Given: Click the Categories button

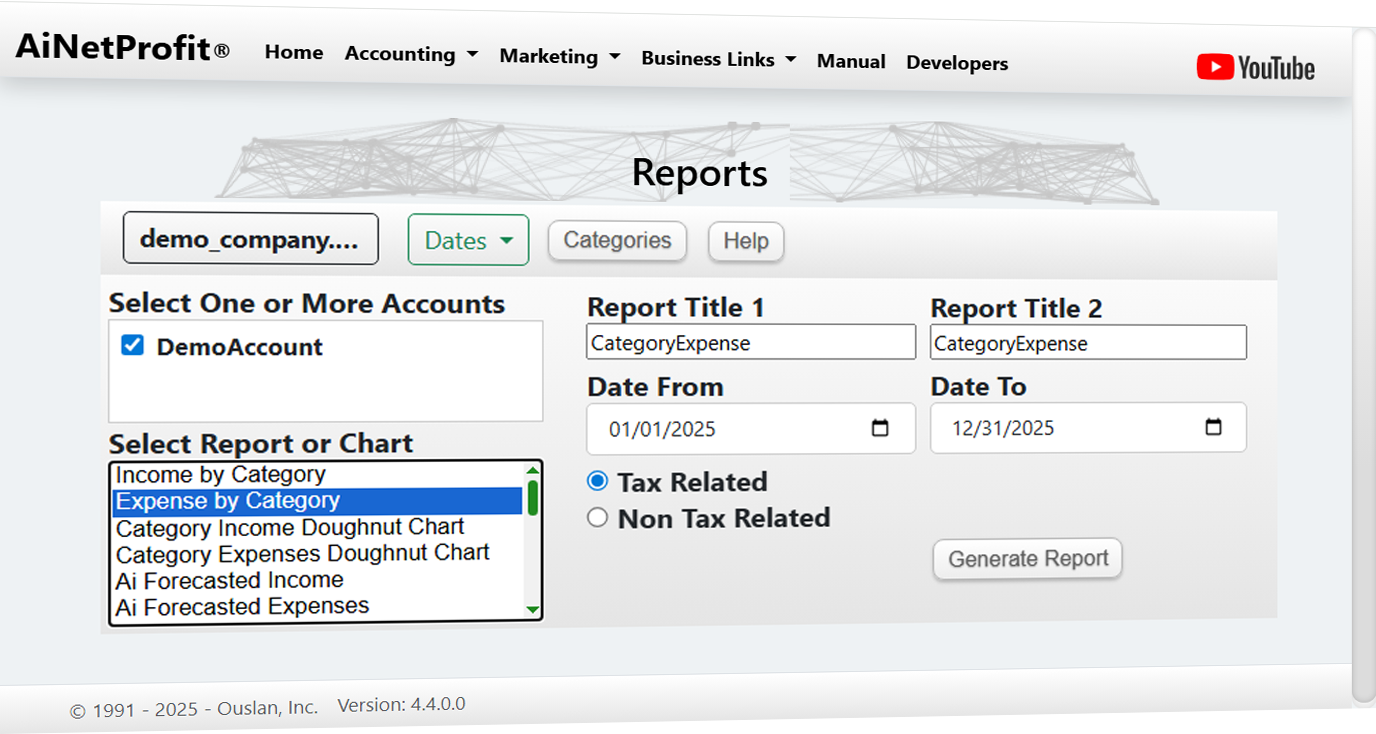Looking at the screenshot, I should 617,241.
